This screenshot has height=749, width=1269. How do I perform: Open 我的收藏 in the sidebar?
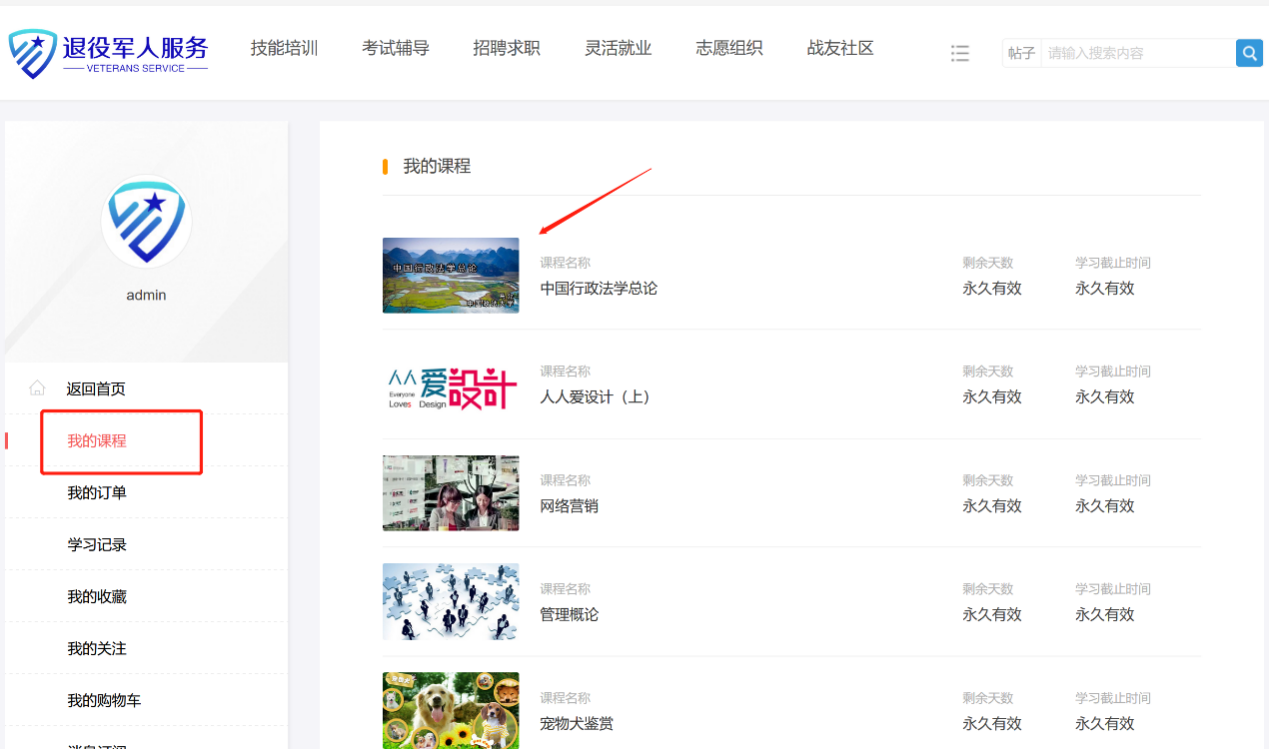[x=97, y=597]
